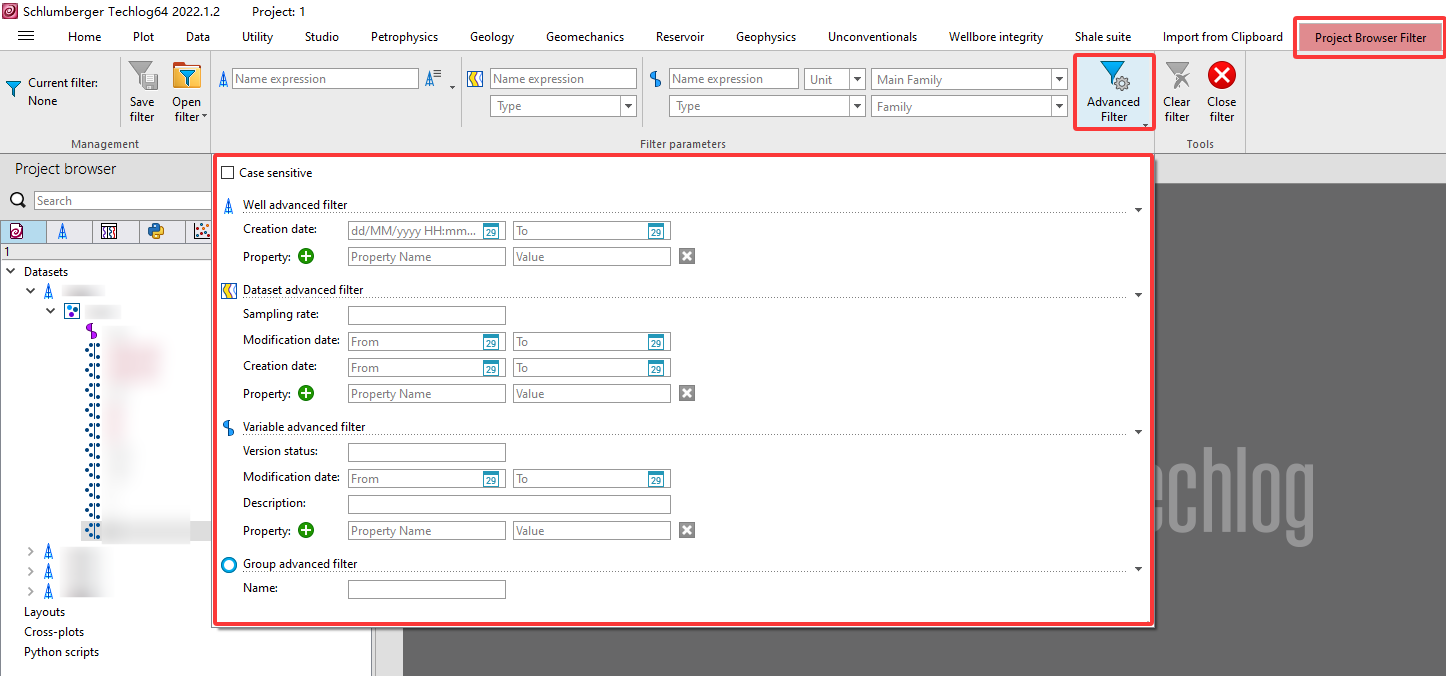Click the Project browser Search field
The width and height of the screenshot is (1446, 676).
(x=123, y=201)
